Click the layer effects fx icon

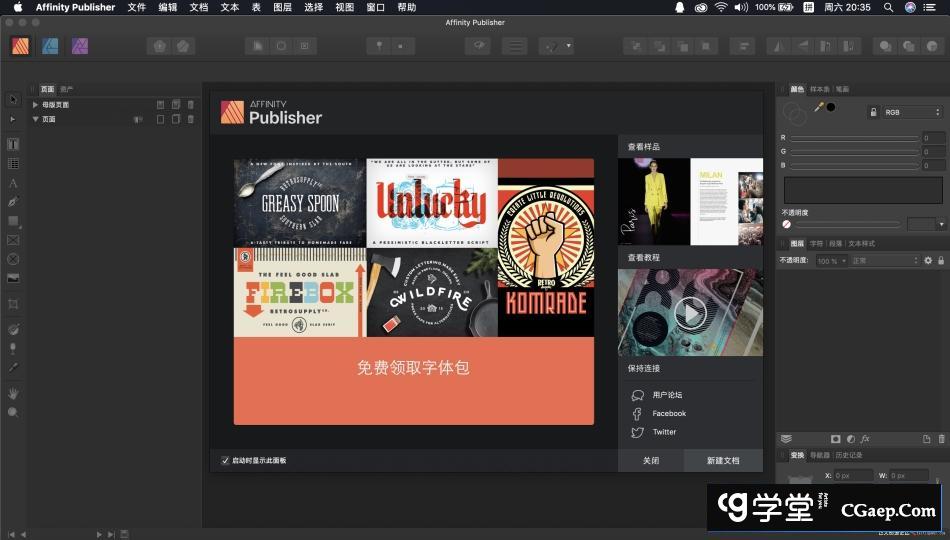(x=865, y=439)
